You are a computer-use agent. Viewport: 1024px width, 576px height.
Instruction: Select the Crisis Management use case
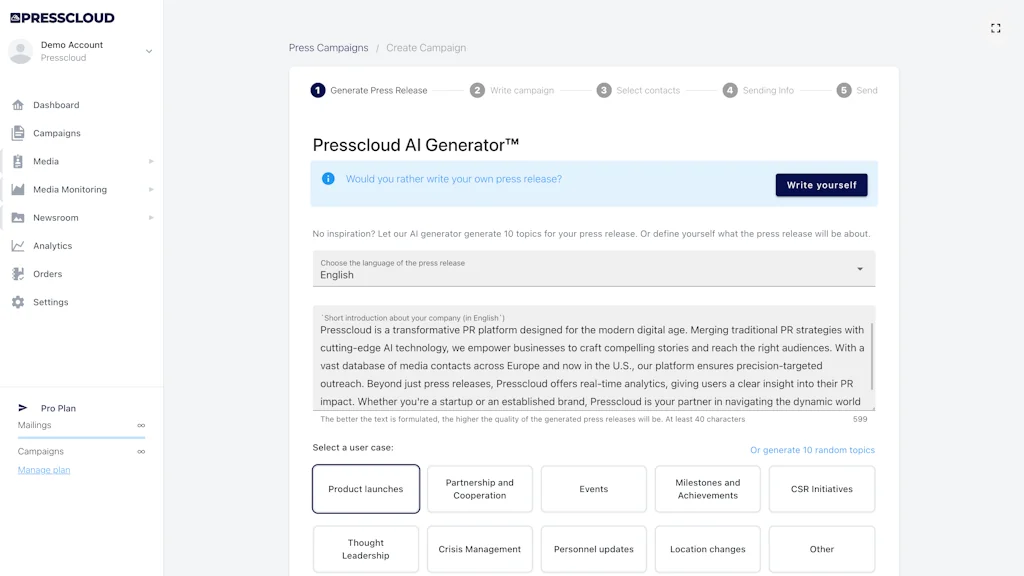coord(479,549)
